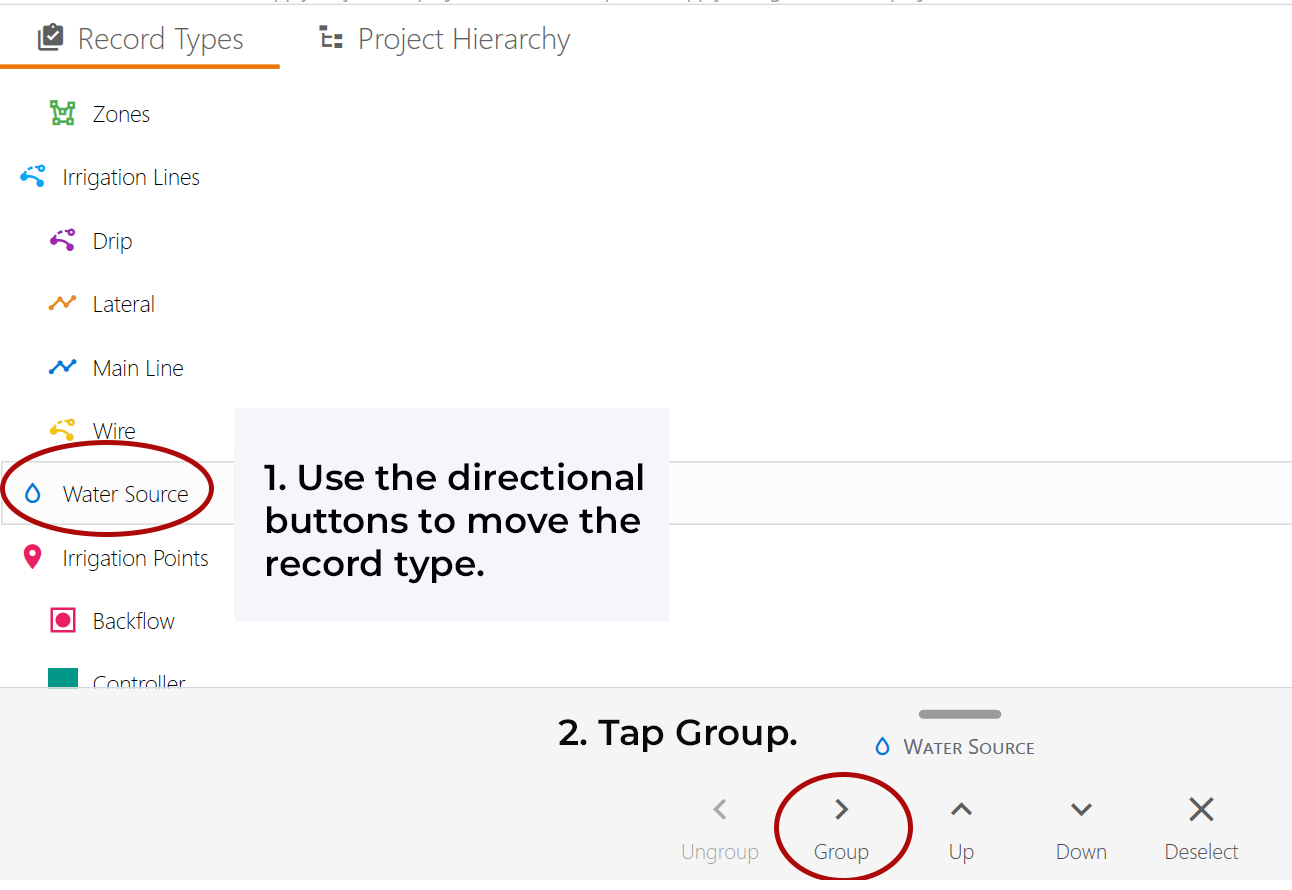Click the Irrigation Lines blue icon
1292x890 pixels.
point(33,177)
